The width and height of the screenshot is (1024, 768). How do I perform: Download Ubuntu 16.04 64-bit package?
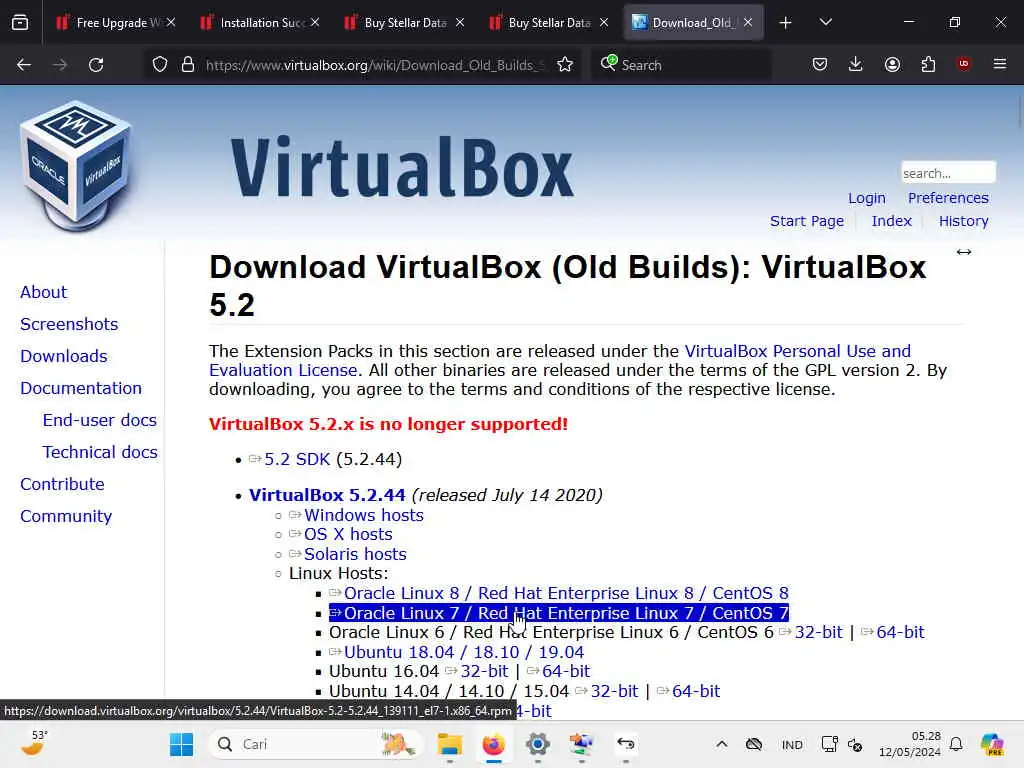(566, 671)
